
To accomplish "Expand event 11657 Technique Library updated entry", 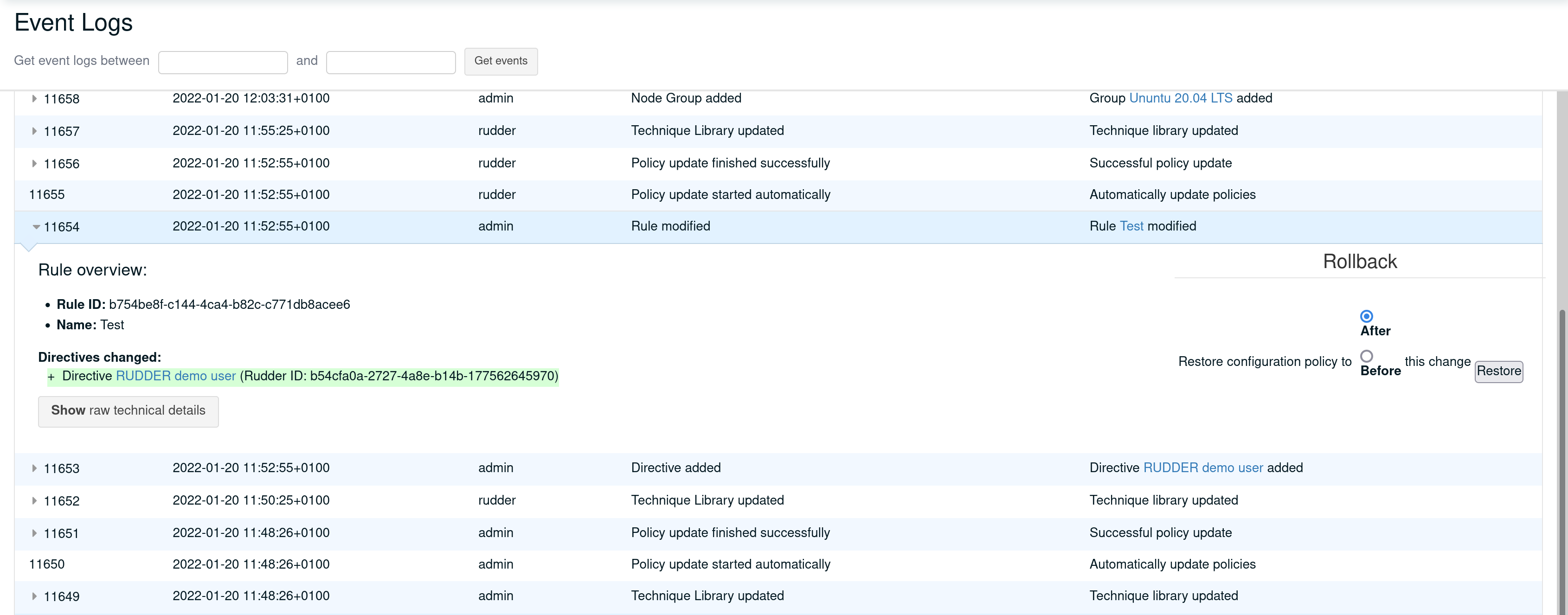I will click(x=35, y=131).
